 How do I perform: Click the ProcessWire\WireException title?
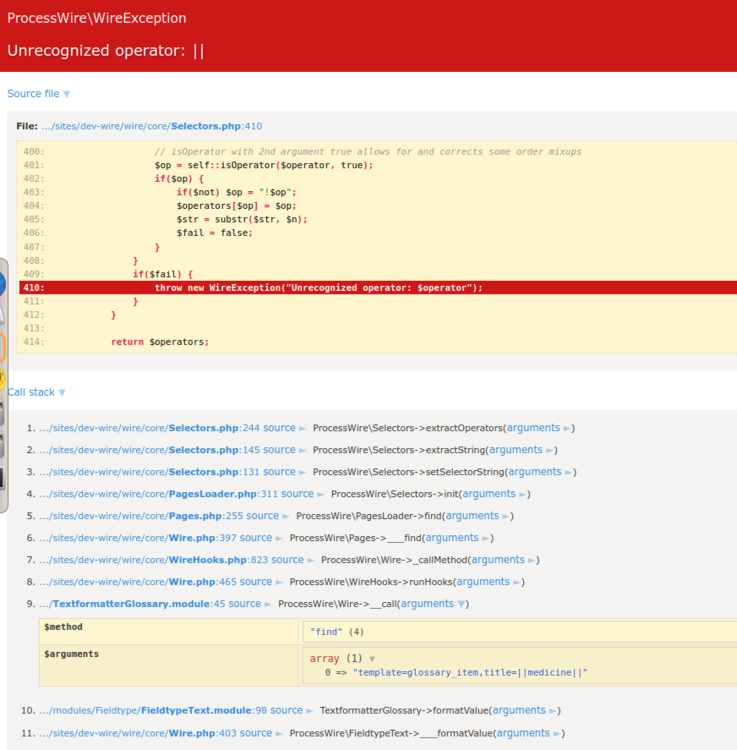[x=97, y=18]
